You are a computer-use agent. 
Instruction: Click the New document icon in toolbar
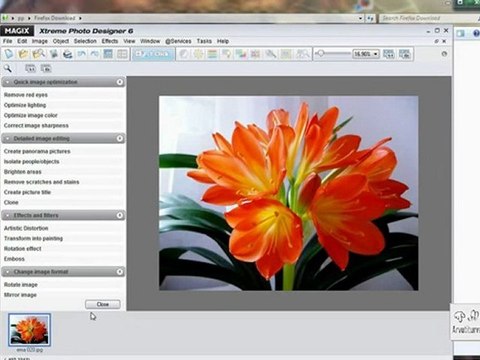pyautogui.click(x=9, y=54)
